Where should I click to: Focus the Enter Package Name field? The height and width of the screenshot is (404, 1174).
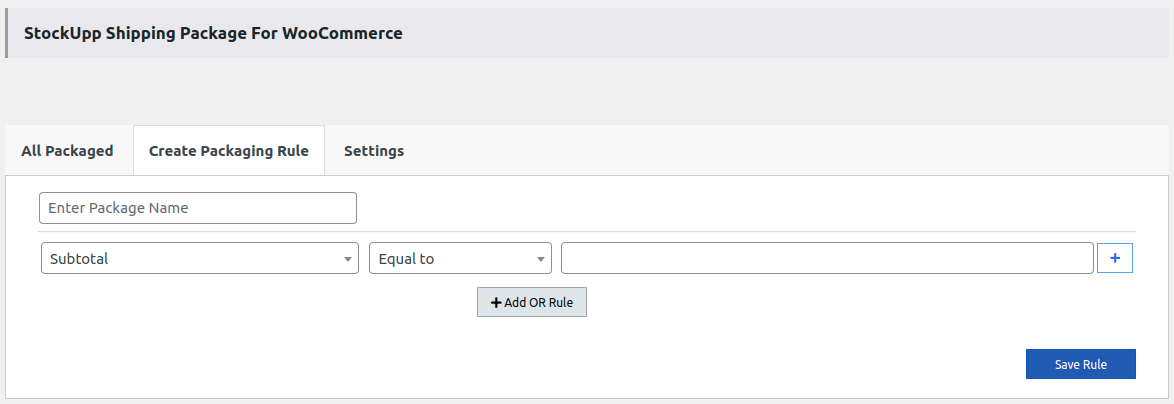click(197, 208)
